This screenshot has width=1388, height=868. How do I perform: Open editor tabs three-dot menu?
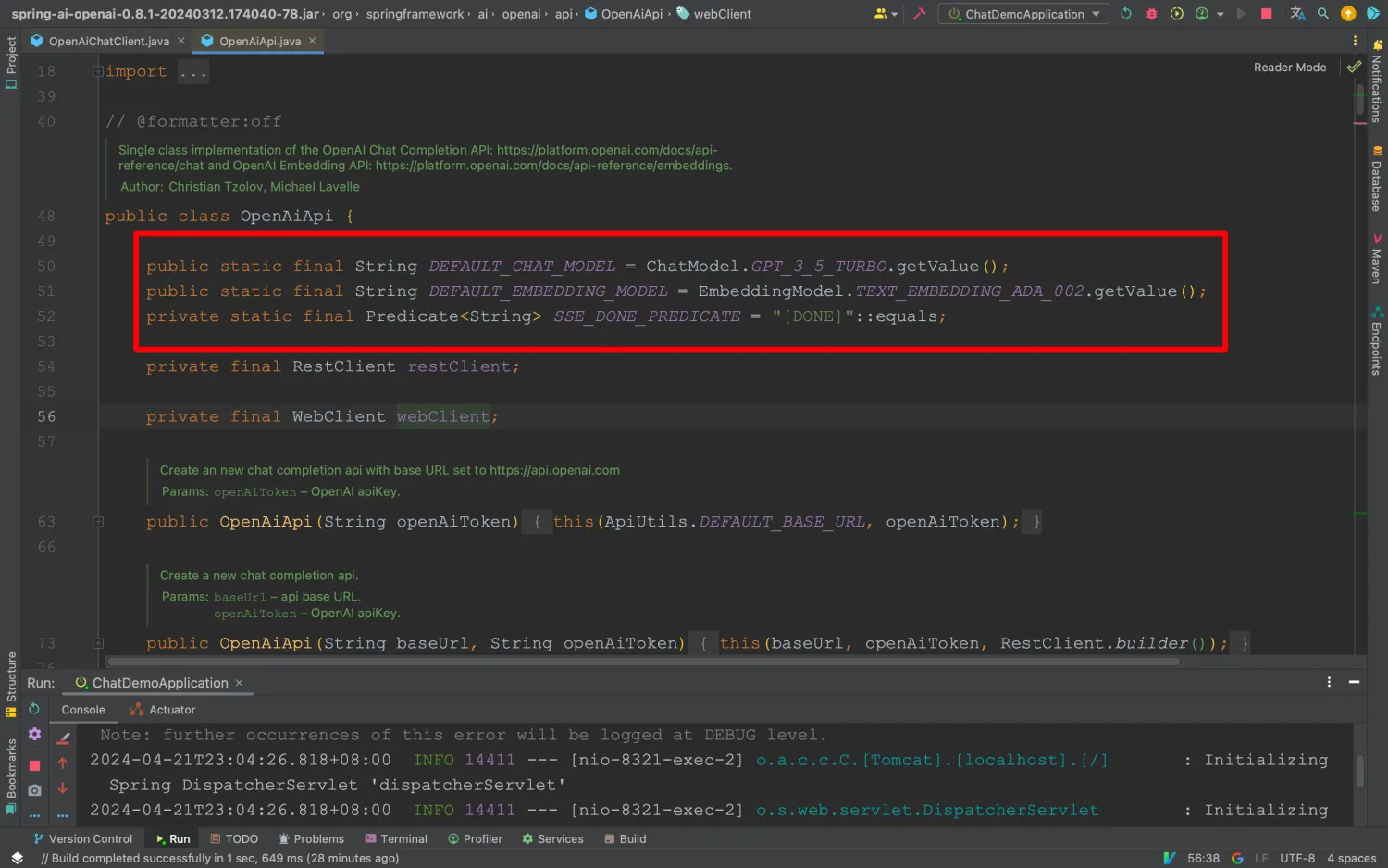point(1355,41)
